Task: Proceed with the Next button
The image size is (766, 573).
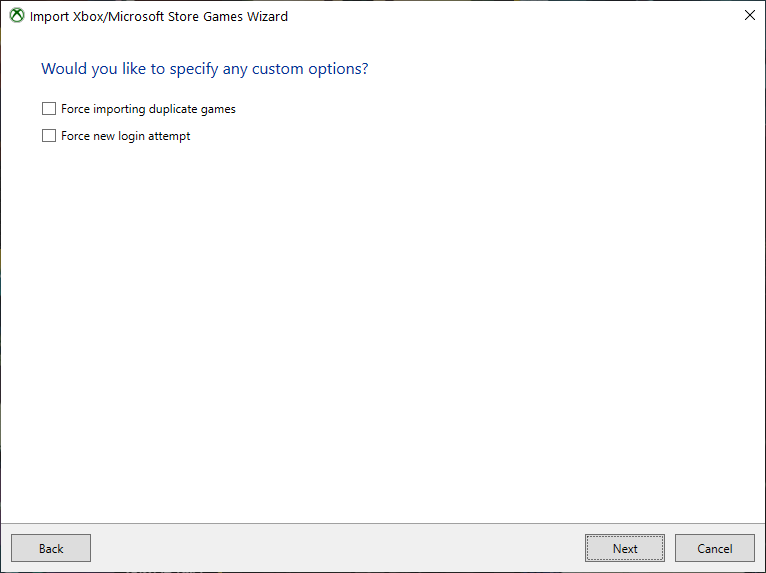Action: (625, 548)
